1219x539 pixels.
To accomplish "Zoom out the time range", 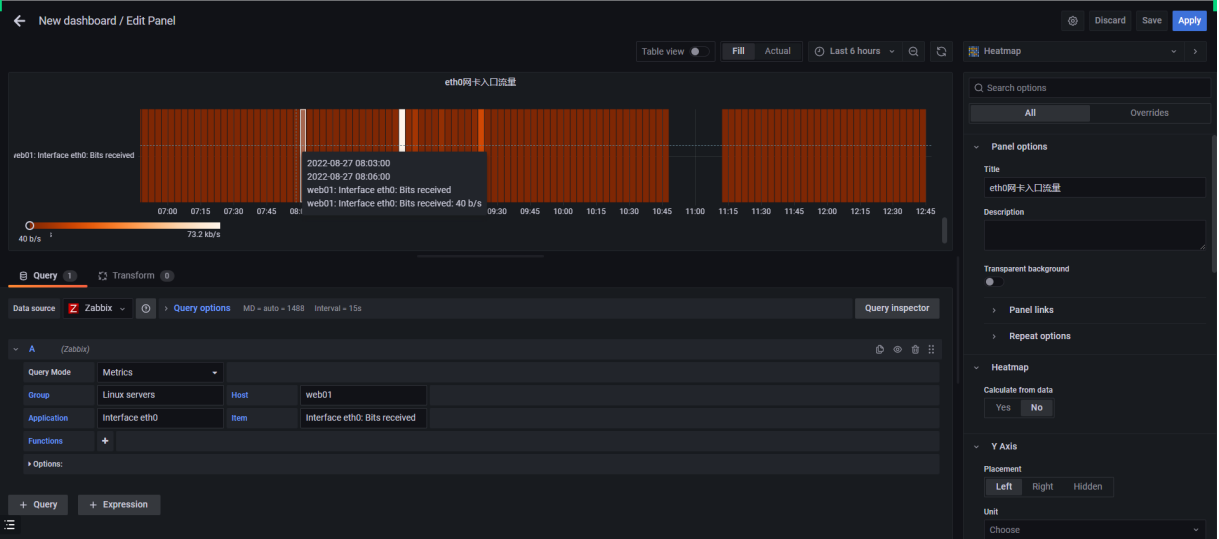I will point(914,51).
